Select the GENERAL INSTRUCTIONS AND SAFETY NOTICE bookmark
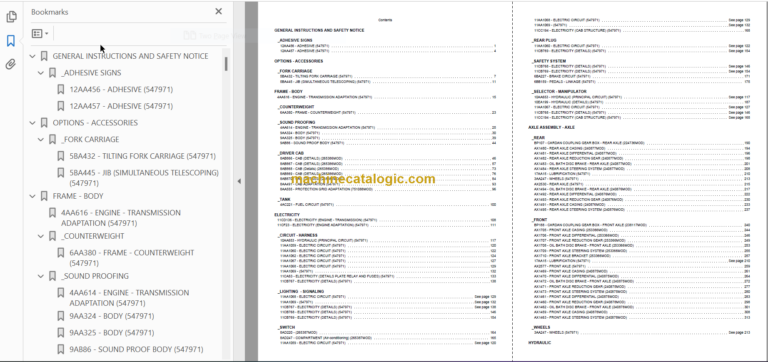 [x=130, y=56]
